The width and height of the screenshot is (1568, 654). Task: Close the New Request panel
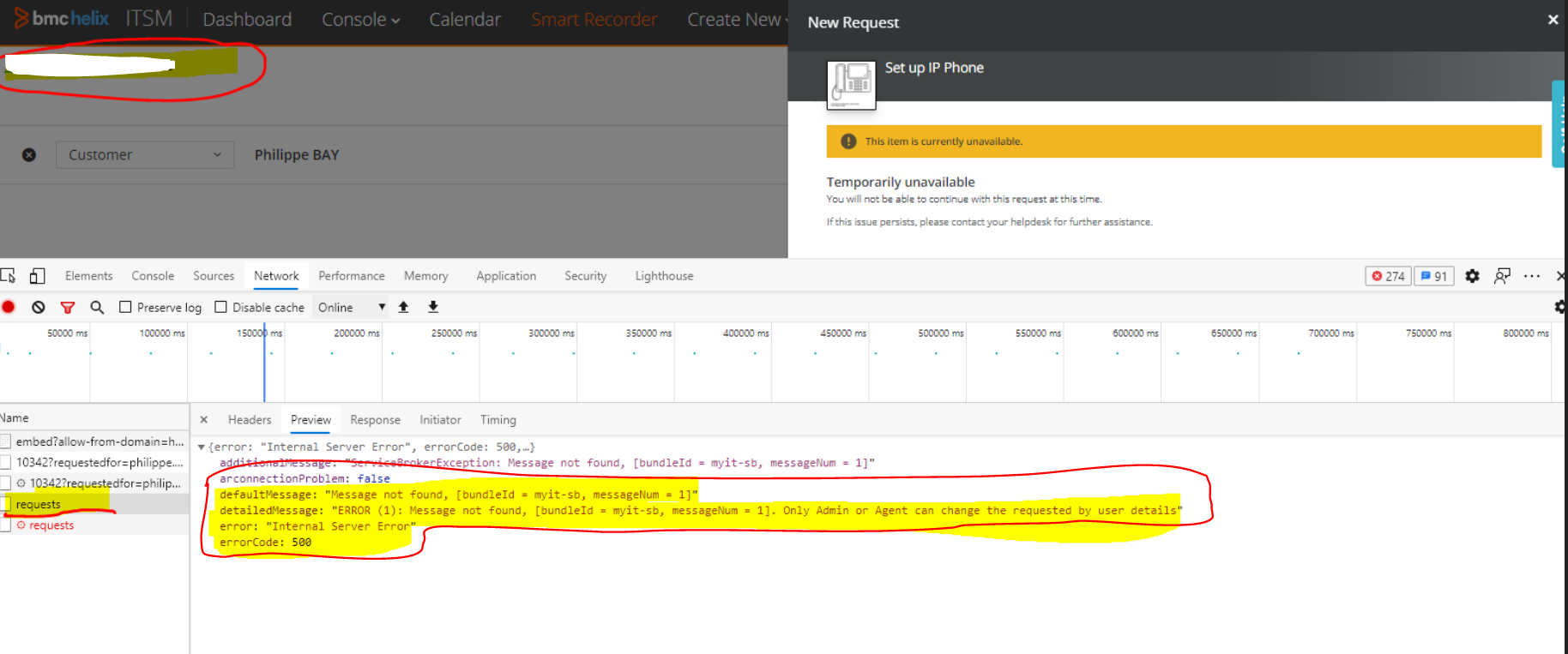coord(1553,20)
